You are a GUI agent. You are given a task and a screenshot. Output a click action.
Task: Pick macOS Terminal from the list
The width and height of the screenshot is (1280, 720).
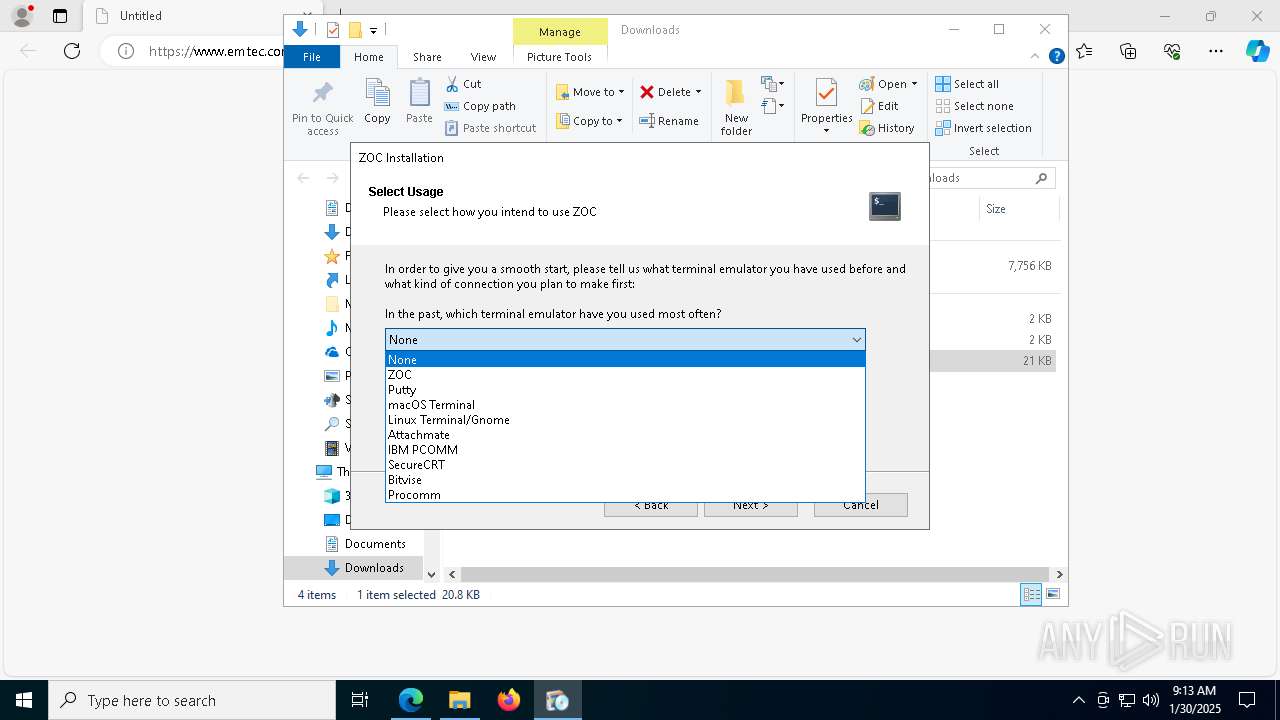(625, 405)
